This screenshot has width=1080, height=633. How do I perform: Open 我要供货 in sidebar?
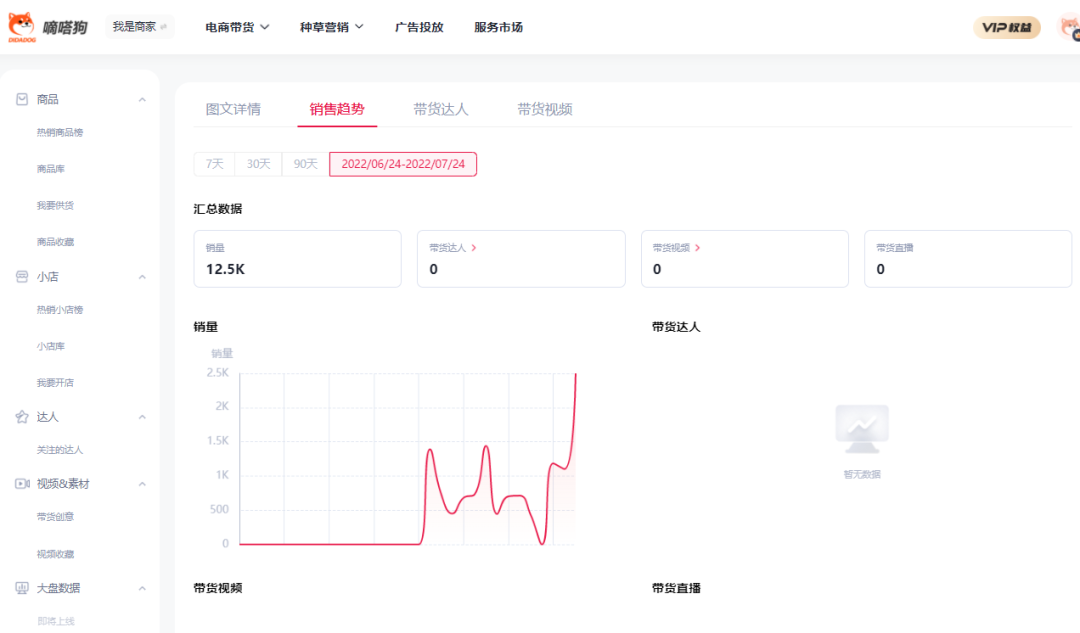click(x=55, y=205)
